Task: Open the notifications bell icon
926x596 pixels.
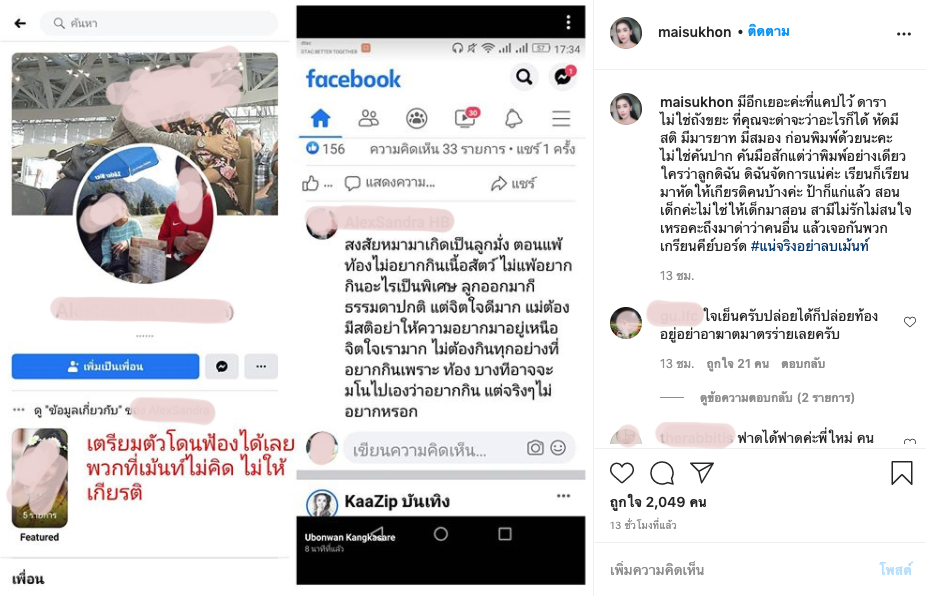Action: pos(513,119)
